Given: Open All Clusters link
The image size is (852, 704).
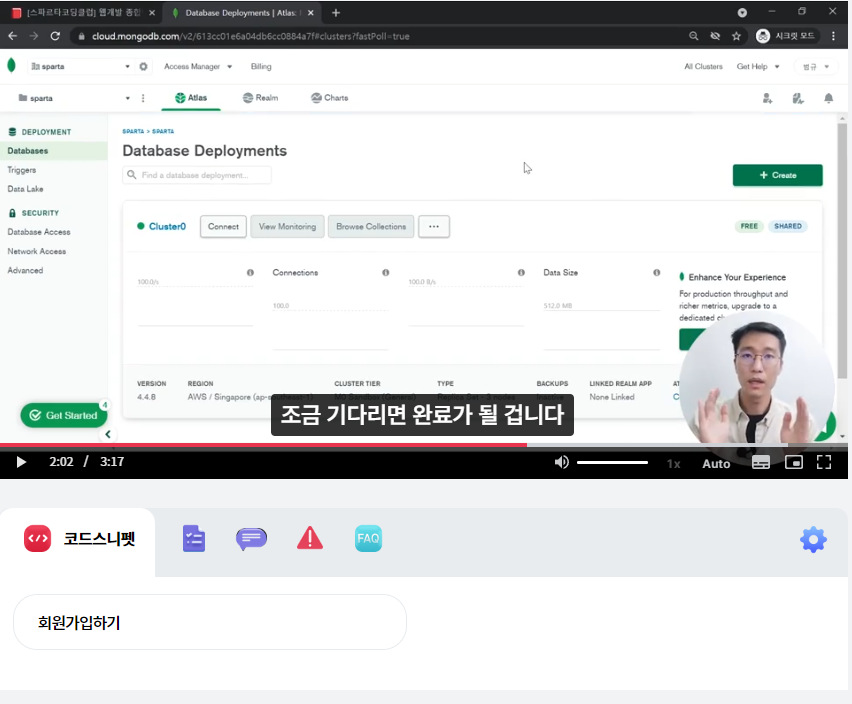Looking at the screenshot, I should (703, 66).
